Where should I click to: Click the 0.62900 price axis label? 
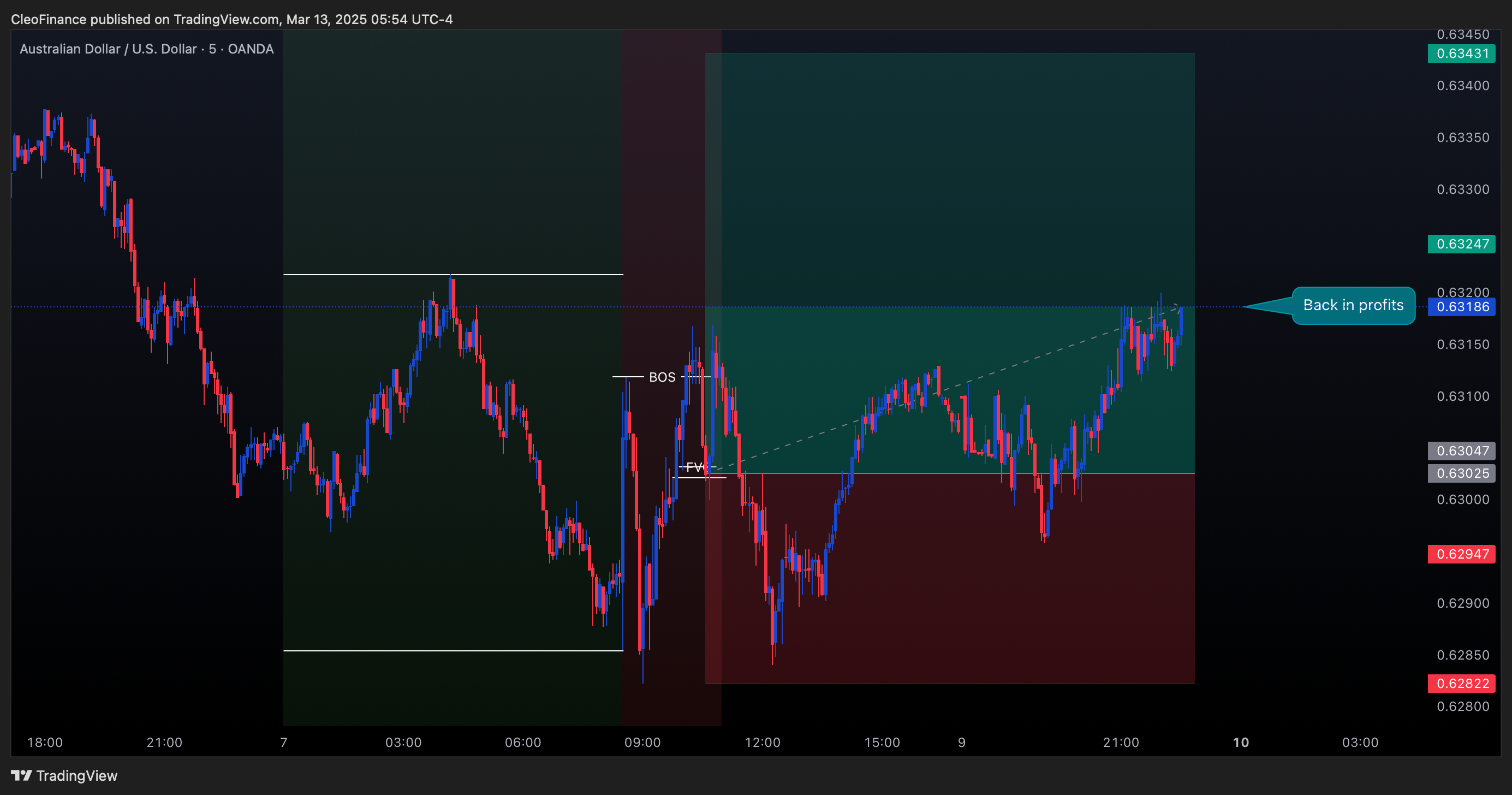[x=1463, y=603]
